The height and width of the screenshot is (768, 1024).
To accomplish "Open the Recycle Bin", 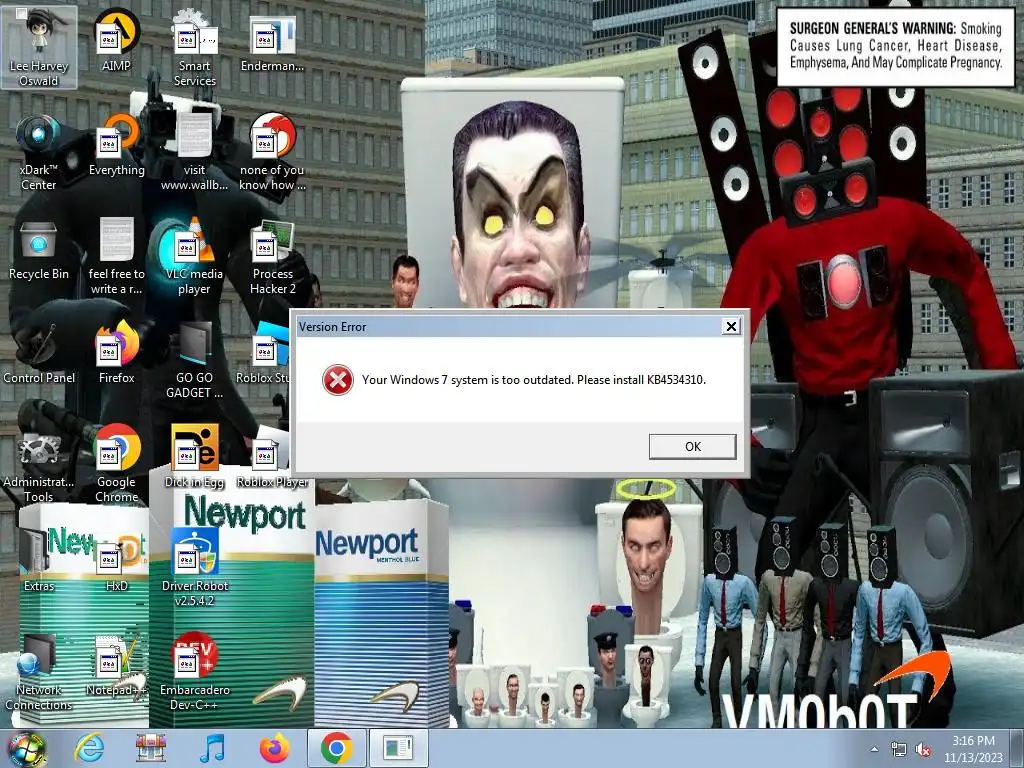I will 39,249.
